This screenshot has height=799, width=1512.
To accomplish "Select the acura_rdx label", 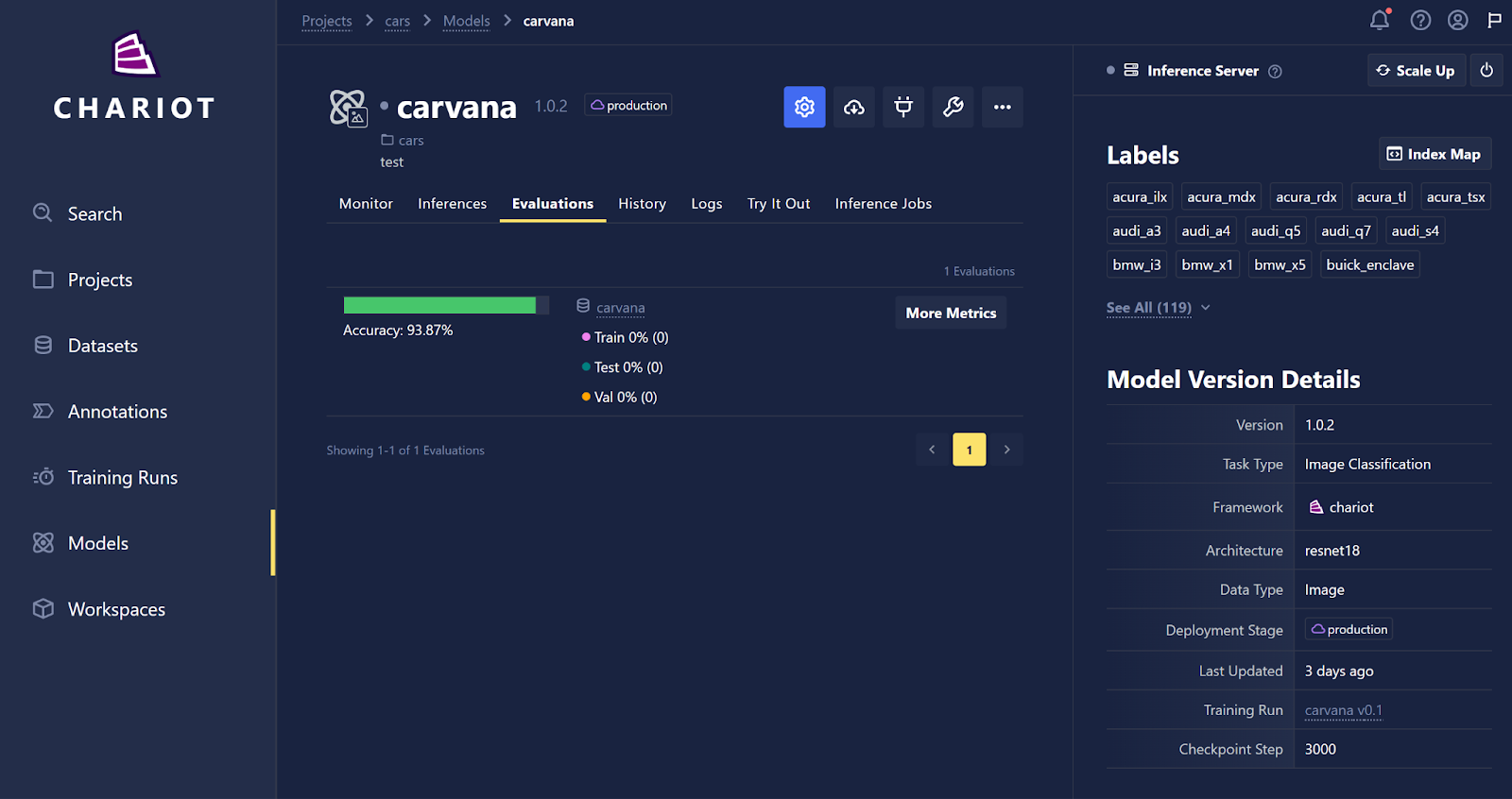I will pyautogui.click(x=1306, y=196).
